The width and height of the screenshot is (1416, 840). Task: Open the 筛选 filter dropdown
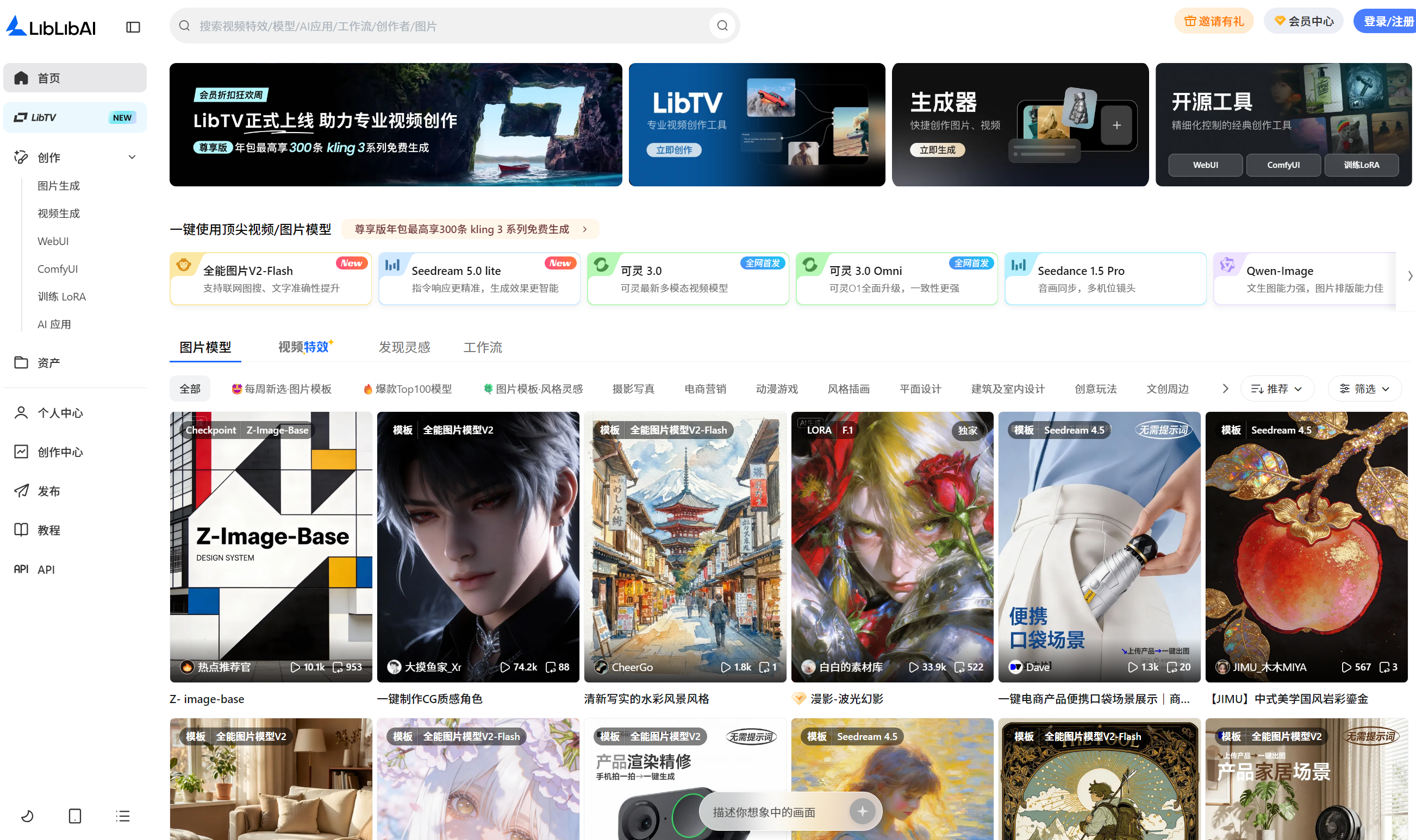[x=1364, y=388]
